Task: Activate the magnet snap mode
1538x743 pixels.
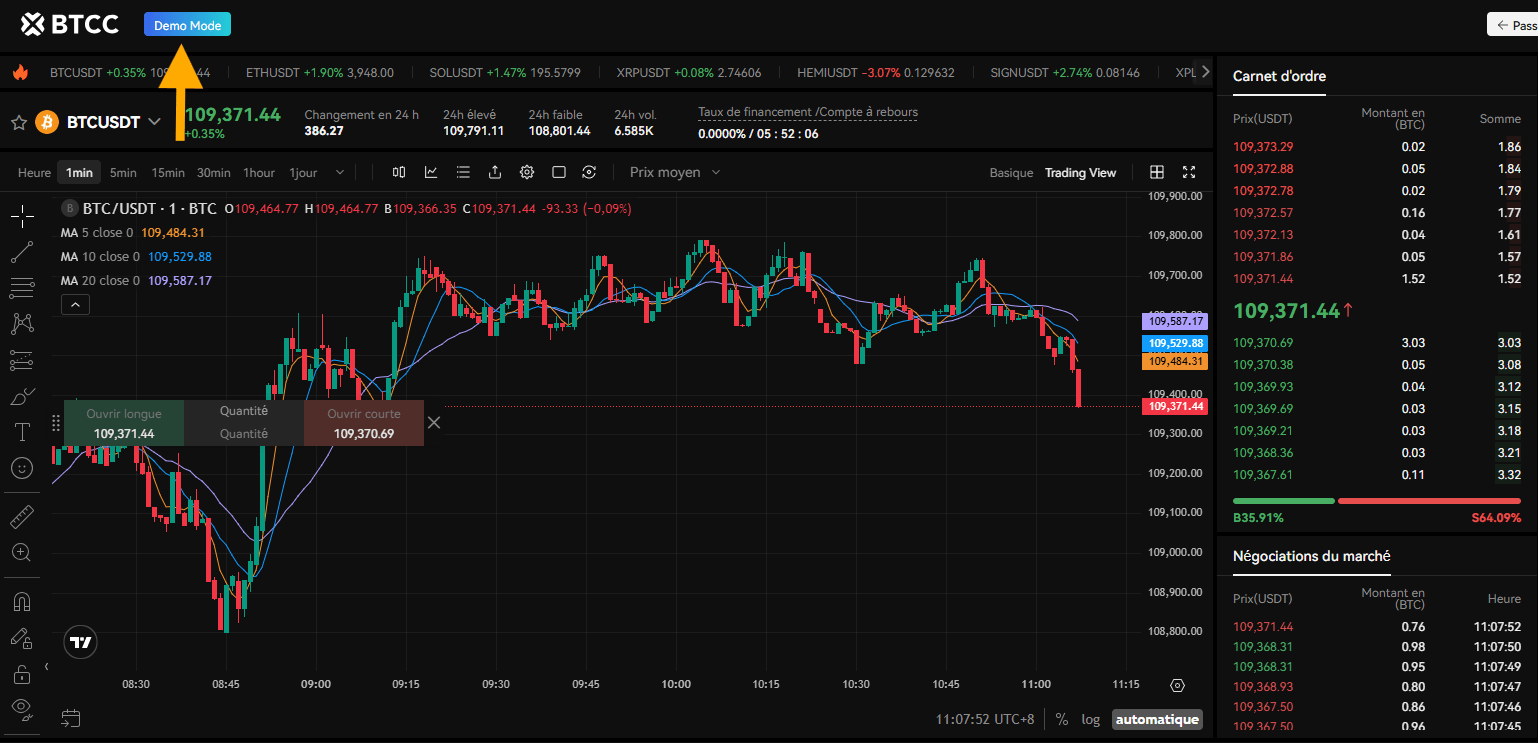Action: tap(22, 602)
